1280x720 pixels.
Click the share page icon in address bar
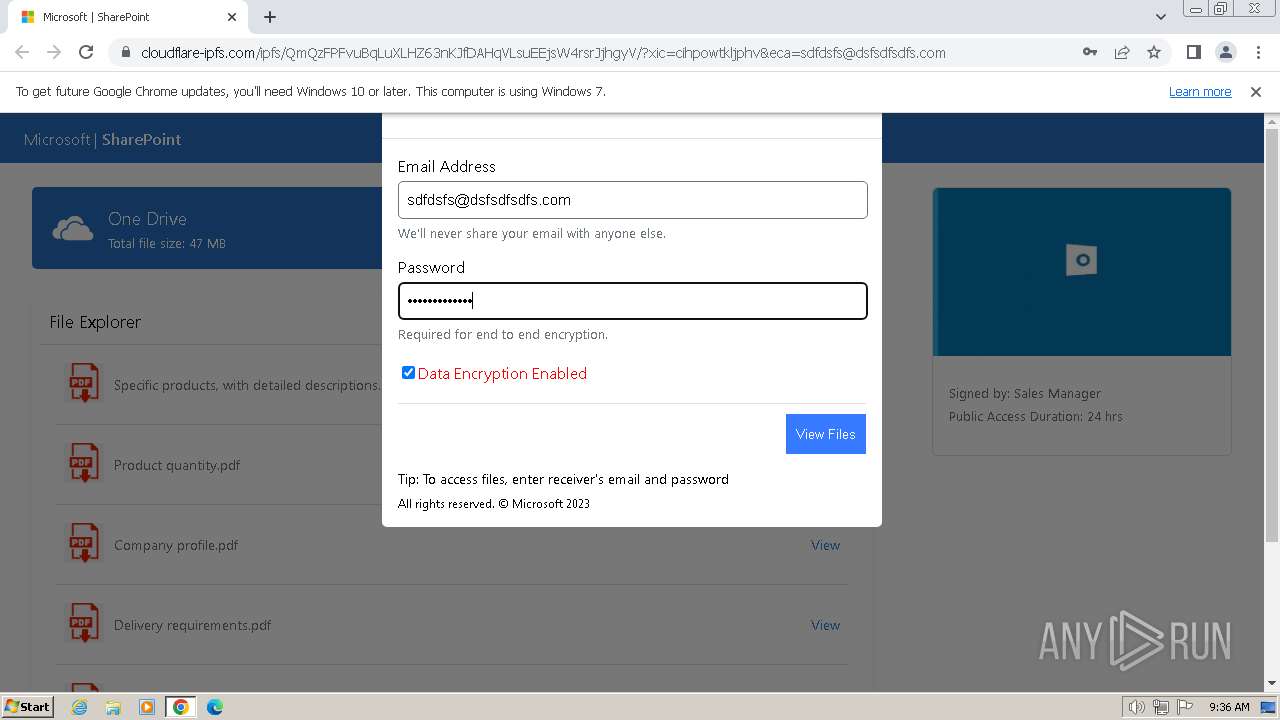[x=1122, y=52]
